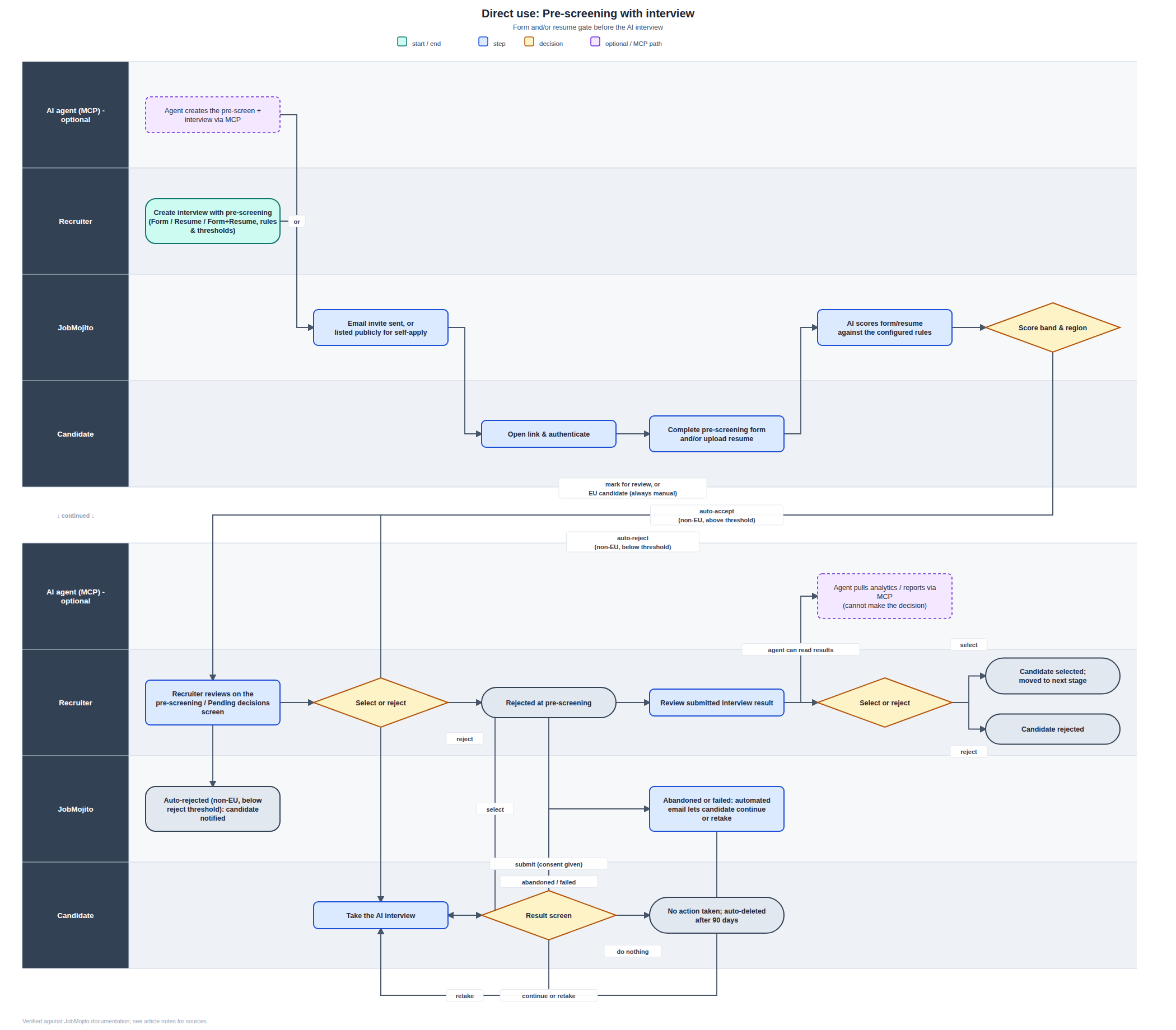The width and height of the screenshot is (1176, 1030).
Task: Click the 'start / end' legend label text
Action: point(426,44)
